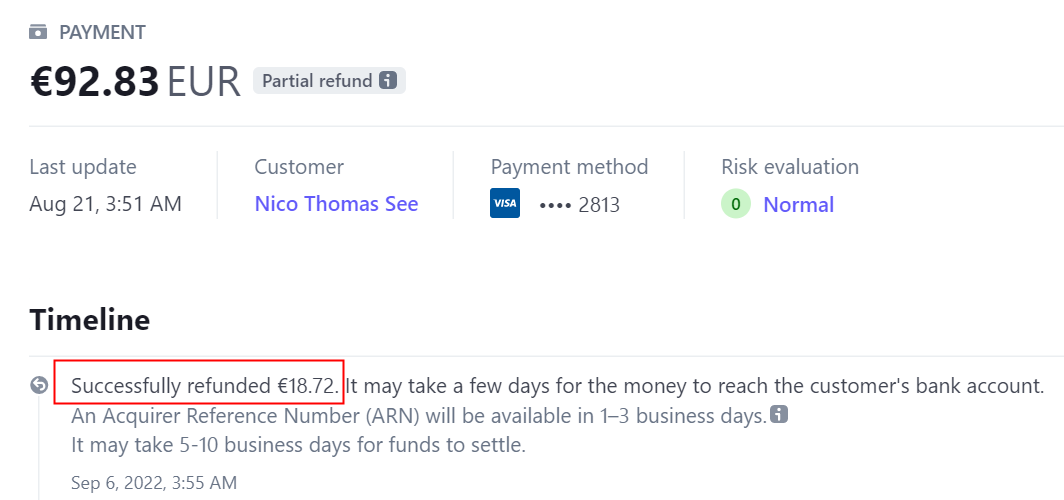Image resolution: width=1064 pixels, height=500 pixels.
Task: Click the Risk evaluation column label
Action: [x=789, y=167]
